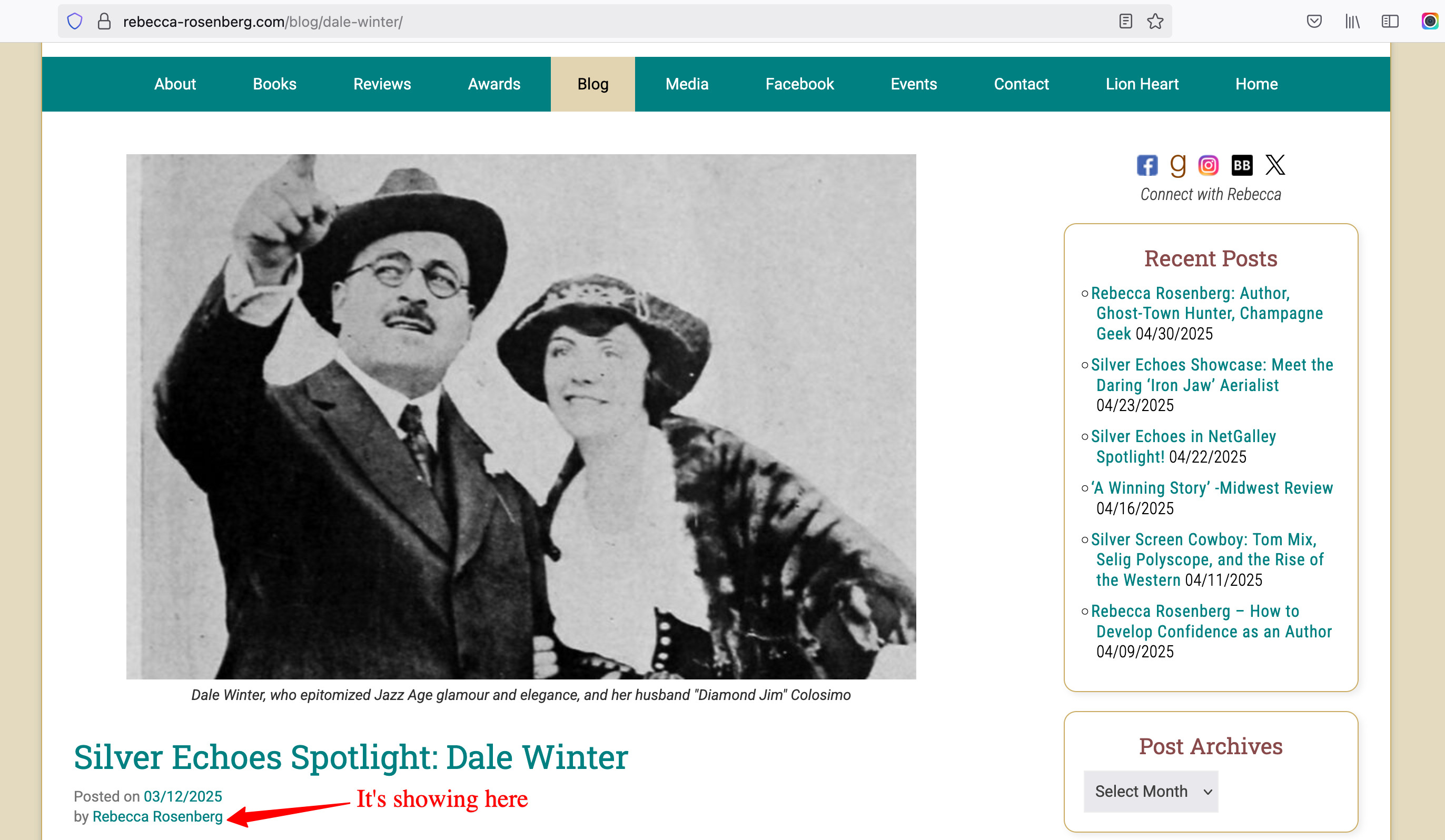
Task: Open the library bookshelf icon
Action: point(1352,22)
